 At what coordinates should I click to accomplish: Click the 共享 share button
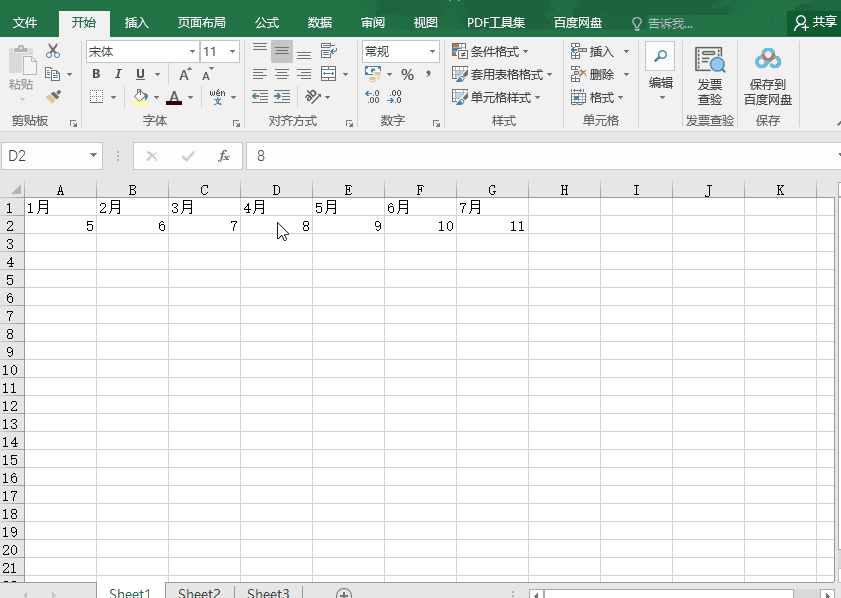point(815,23)
